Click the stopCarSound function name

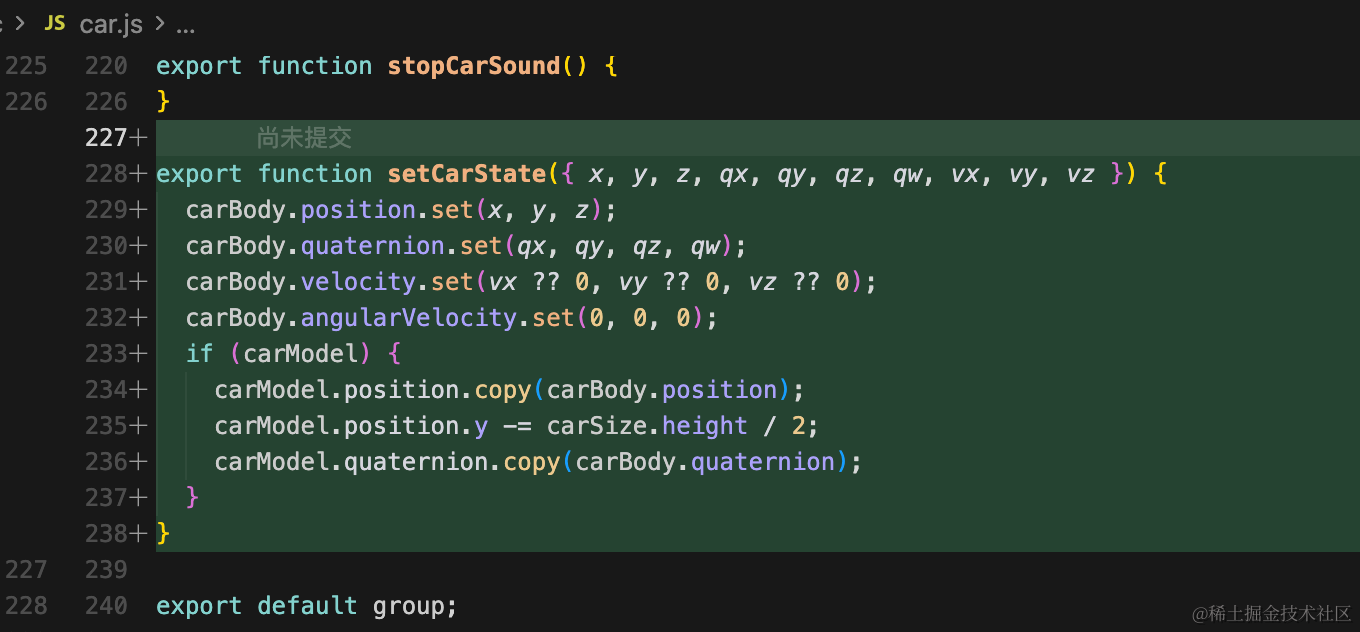click(x=474, y=66)
